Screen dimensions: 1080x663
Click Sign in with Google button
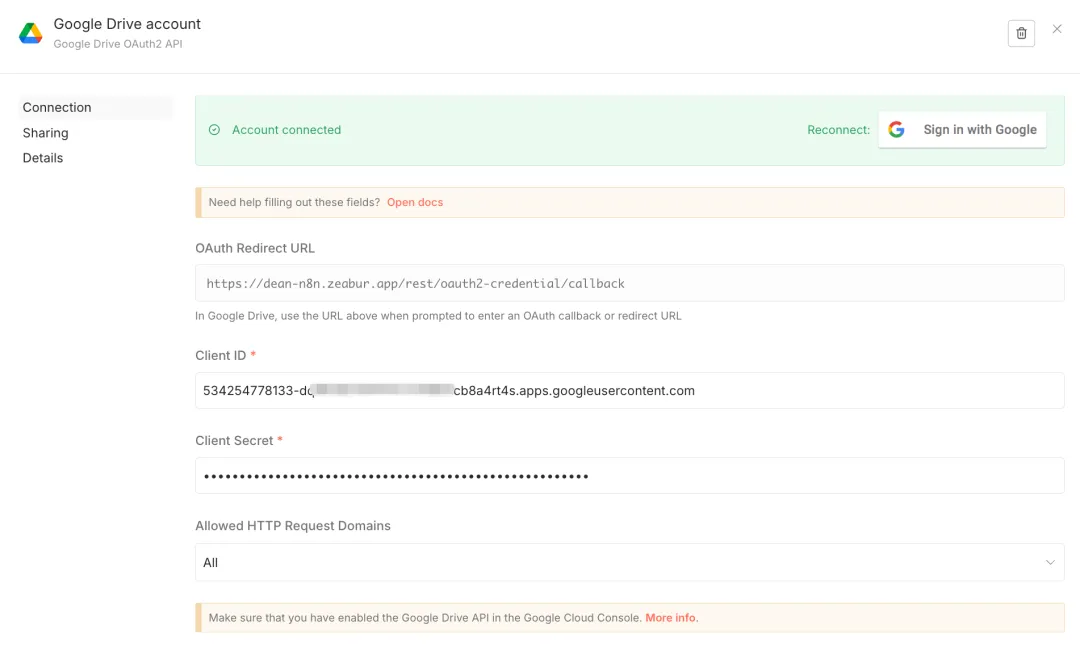point(962,129)
